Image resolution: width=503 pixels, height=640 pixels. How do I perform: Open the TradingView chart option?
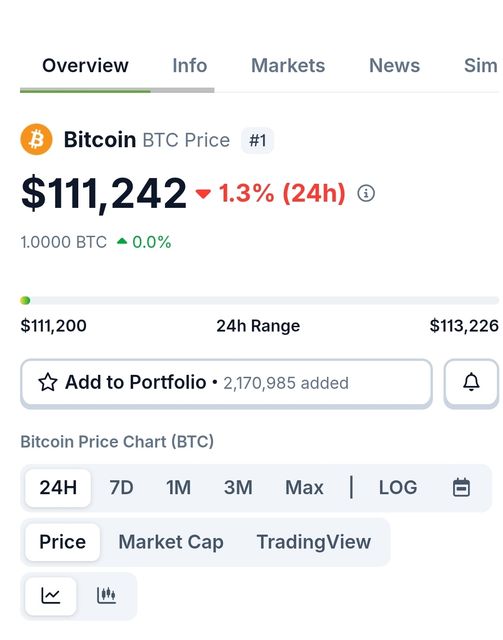click(314, 542)
